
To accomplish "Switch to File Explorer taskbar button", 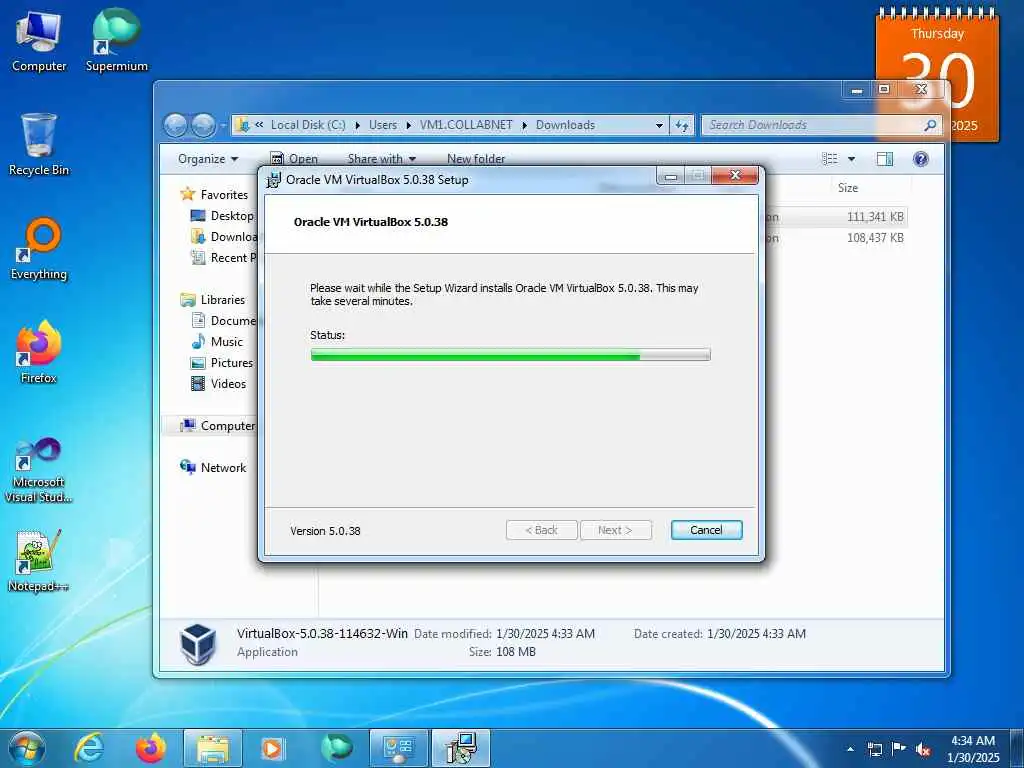I will tap(213, 748).
